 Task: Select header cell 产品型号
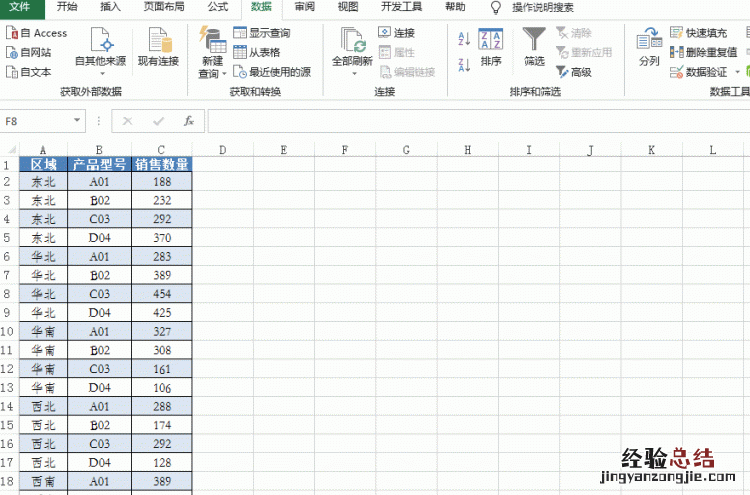click(x=99, y=165)
